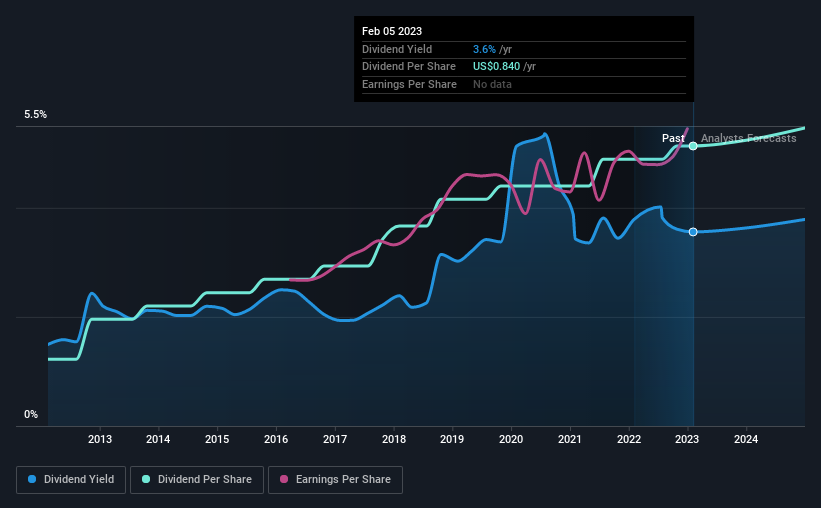Click the 2023 x-axis label

pyautogui.click(x=687, y=439)
